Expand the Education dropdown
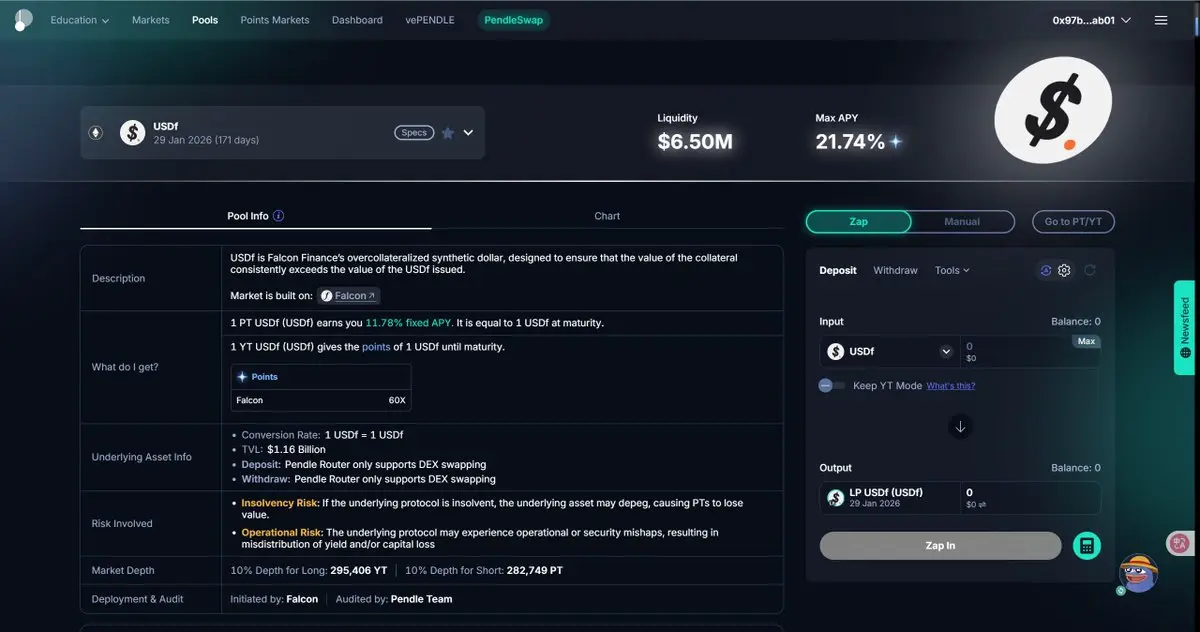 pyautogui.click(x=80, y=20)
